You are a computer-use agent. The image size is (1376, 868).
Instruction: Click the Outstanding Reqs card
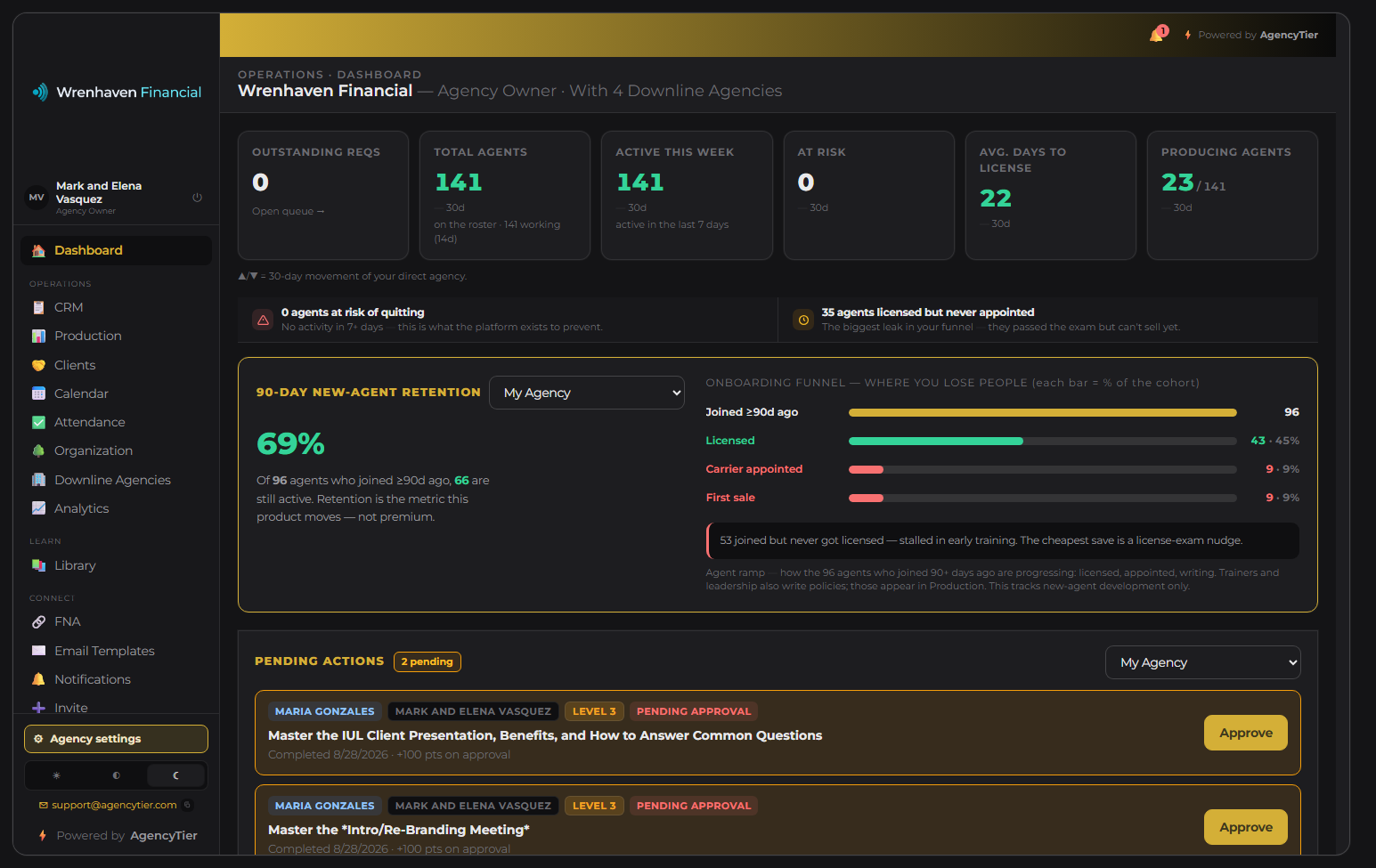(323, 196)
